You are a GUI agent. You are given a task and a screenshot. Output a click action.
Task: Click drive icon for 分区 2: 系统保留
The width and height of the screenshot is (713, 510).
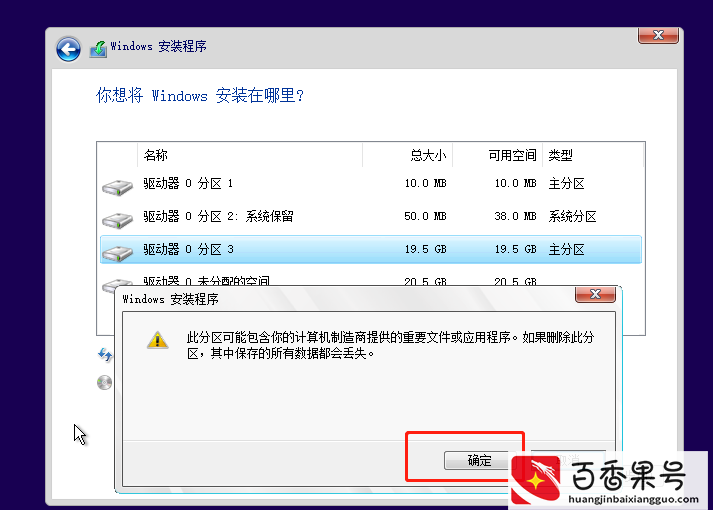117,220
